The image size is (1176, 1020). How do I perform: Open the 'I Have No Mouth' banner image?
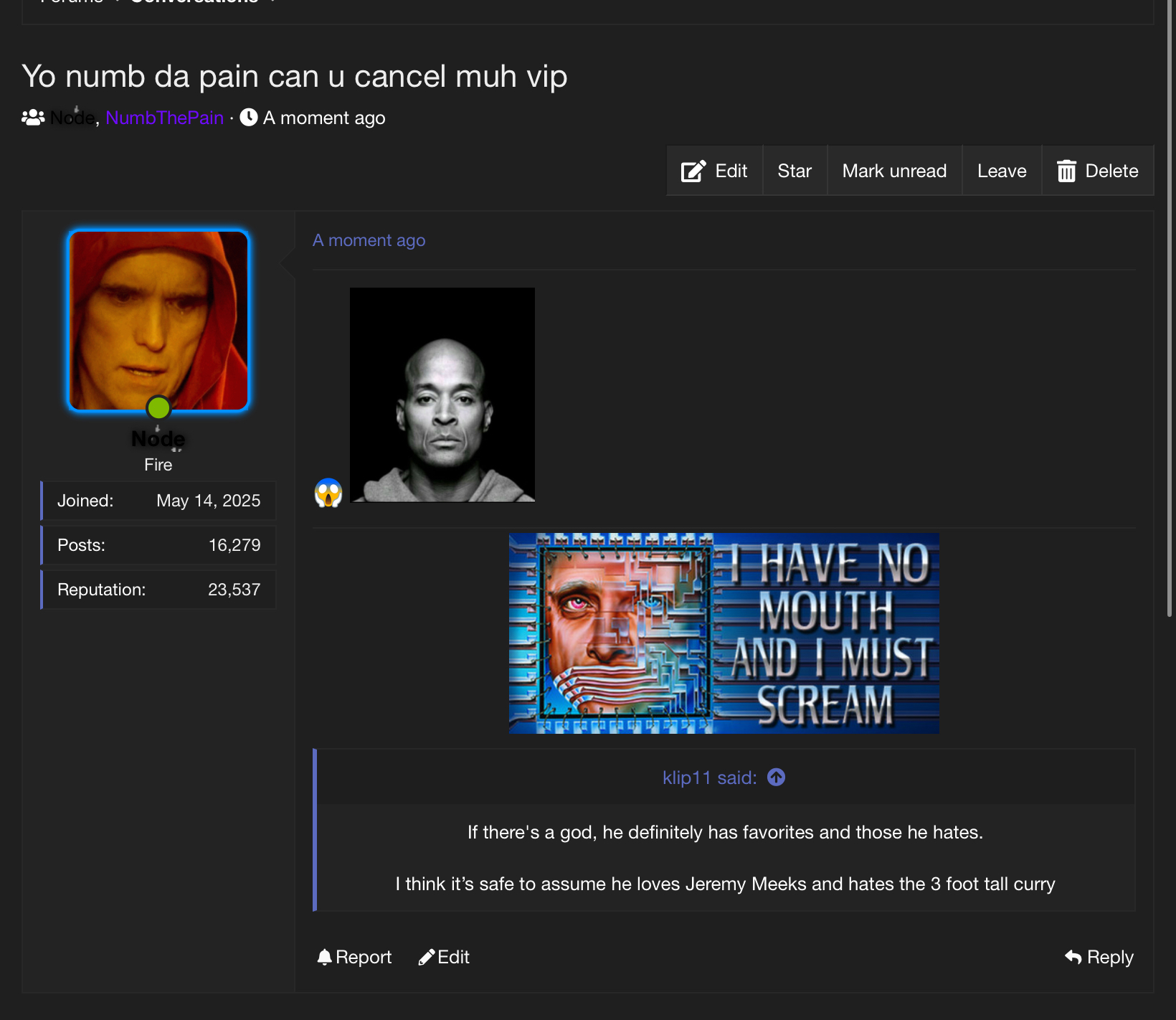(x=724, y=633)
